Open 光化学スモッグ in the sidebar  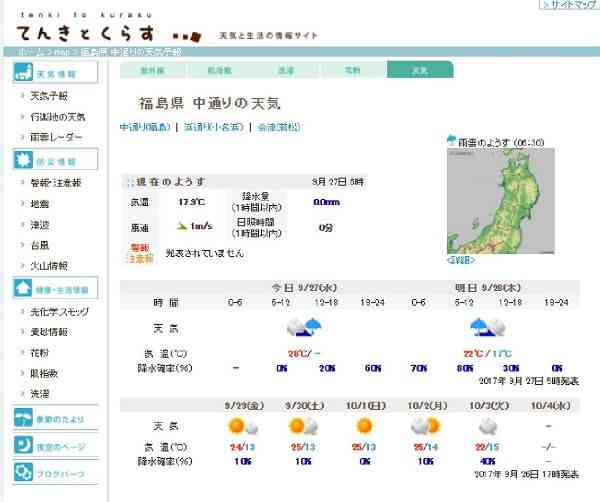[60, 312]
